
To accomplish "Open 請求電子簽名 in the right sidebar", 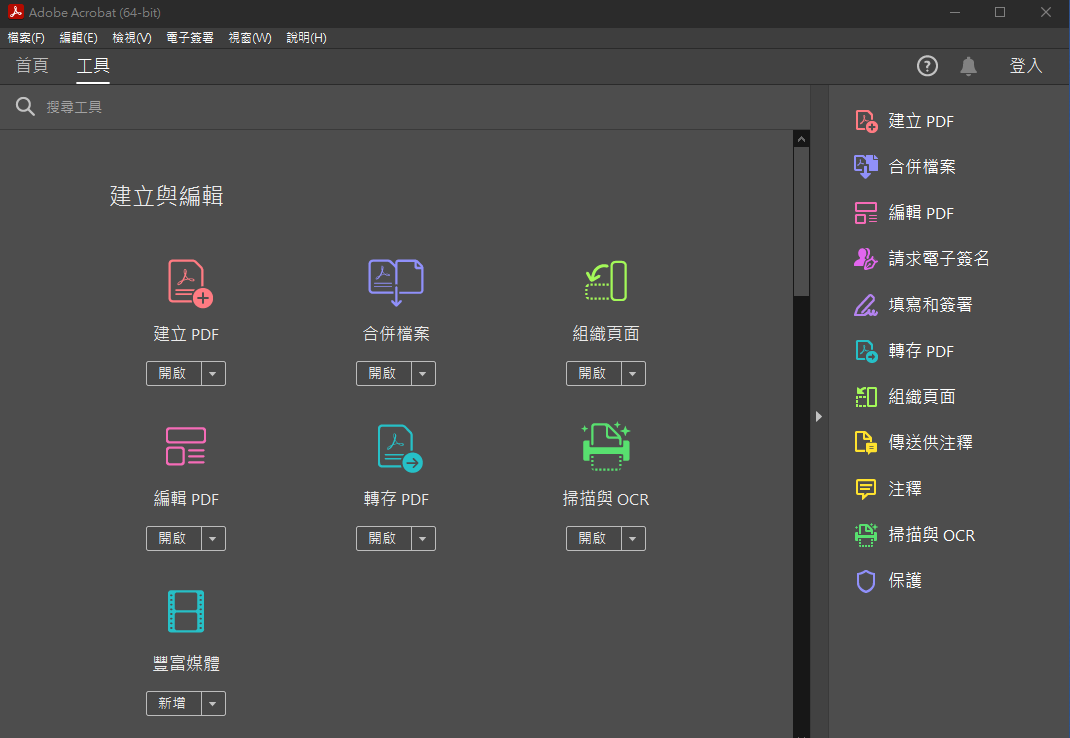I will (x=938, y=259).
